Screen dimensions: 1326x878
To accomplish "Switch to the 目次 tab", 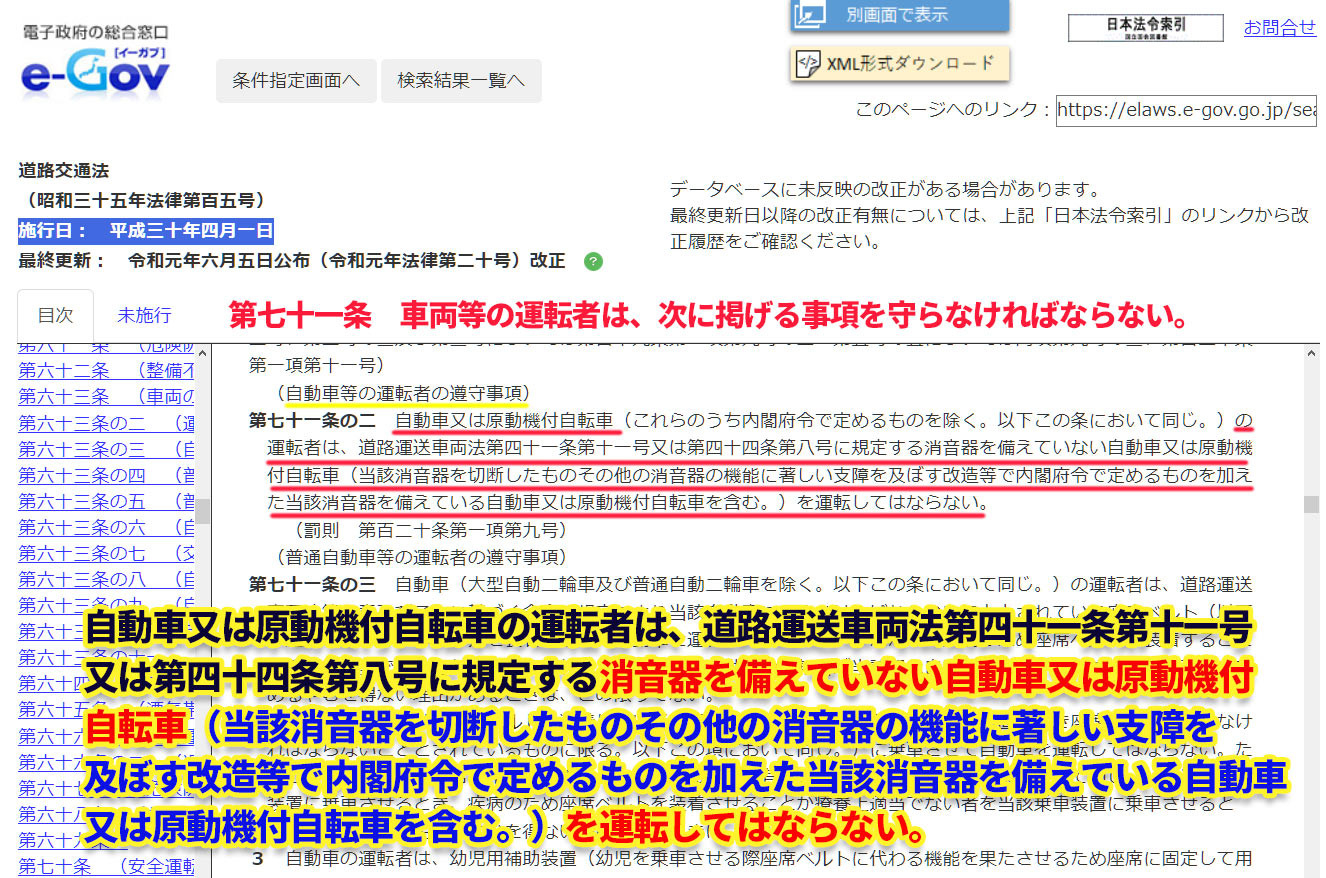I will [x=55, y=315].
